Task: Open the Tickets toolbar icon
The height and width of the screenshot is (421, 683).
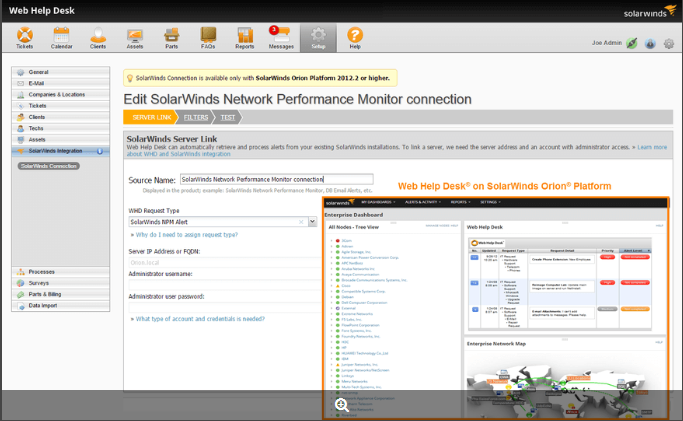Action: [24, 37]
